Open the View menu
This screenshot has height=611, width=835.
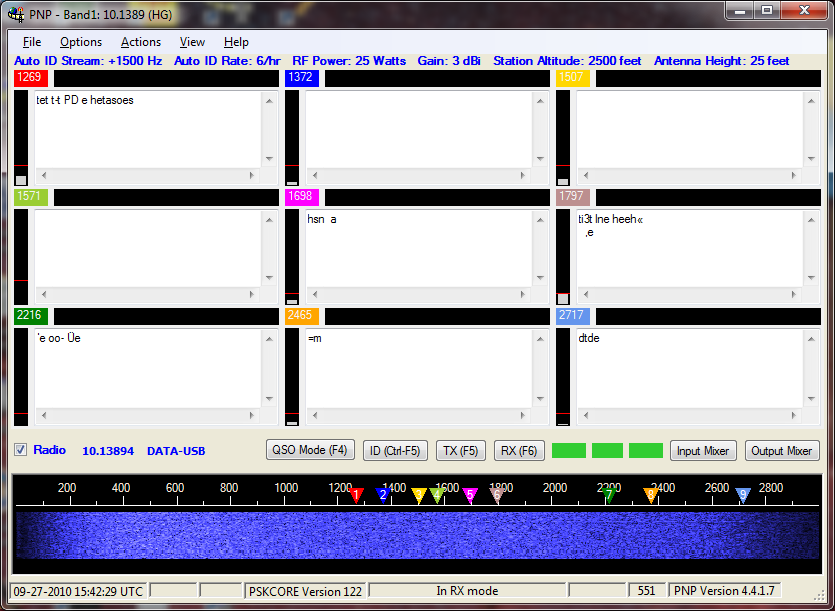click(192, 42)
